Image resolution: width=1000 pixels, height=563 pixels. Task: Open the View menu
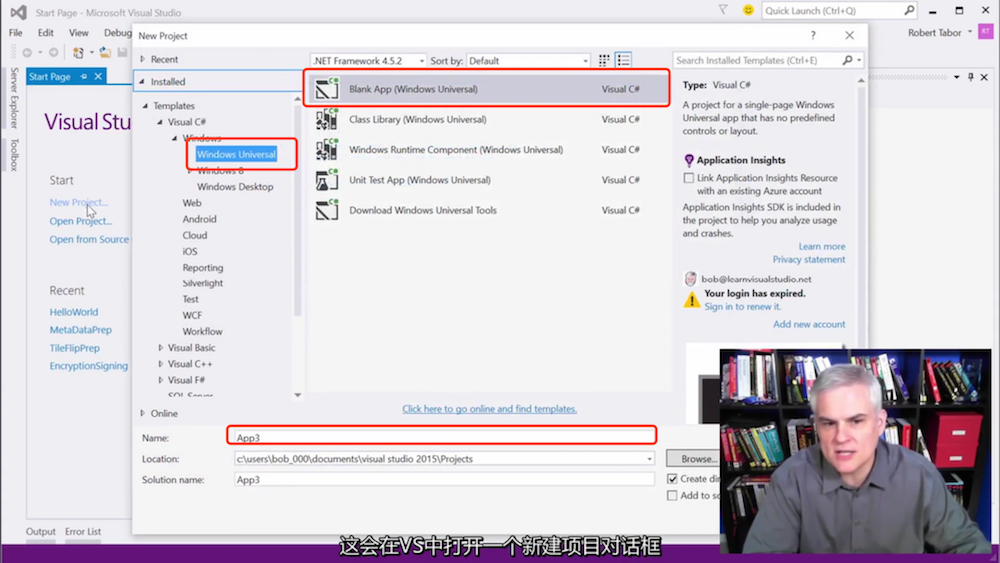78,33
